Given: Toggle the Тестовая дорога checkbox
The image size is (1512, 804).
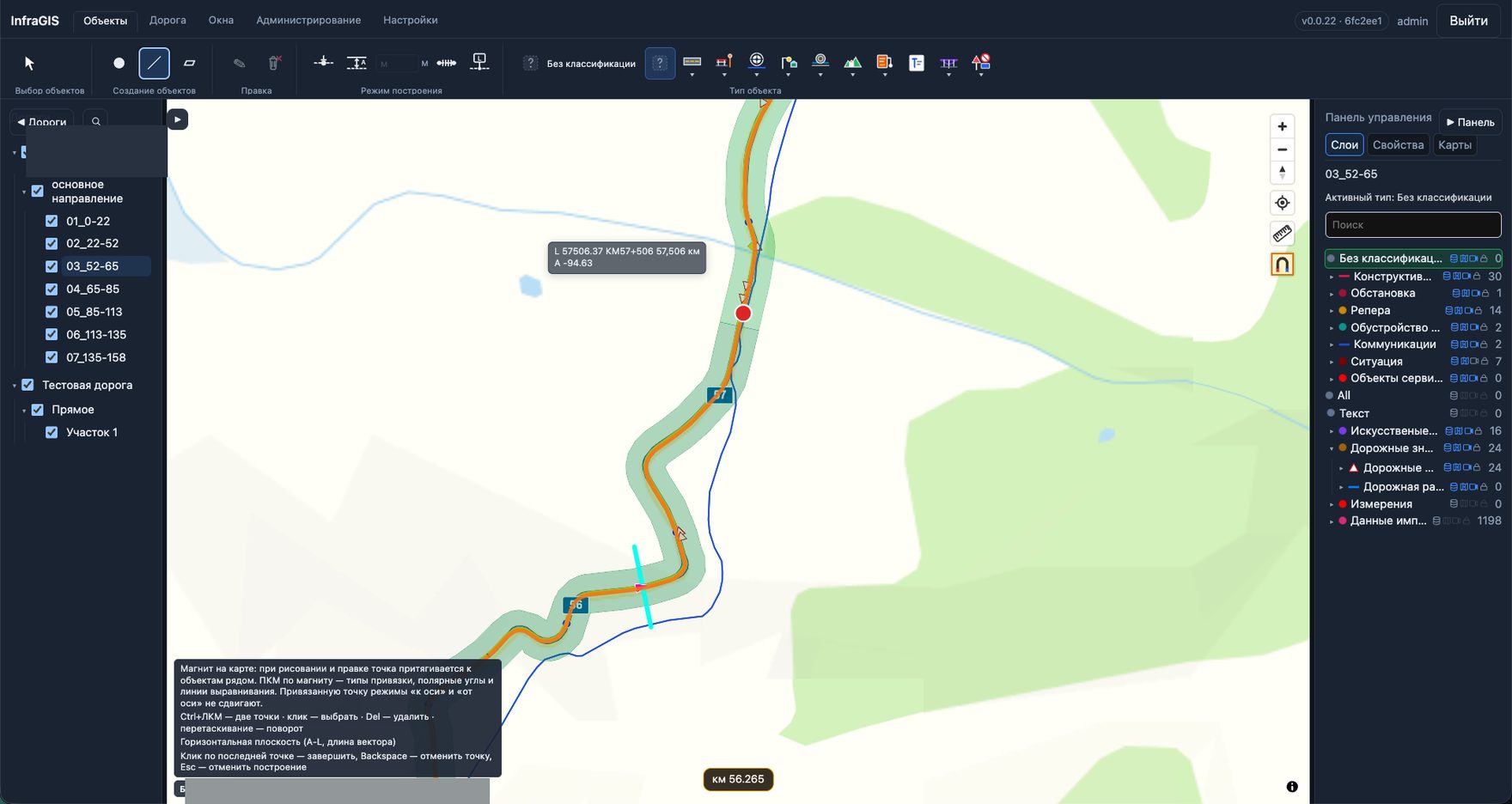Looking at the screenshot, I should coord(27,385).
